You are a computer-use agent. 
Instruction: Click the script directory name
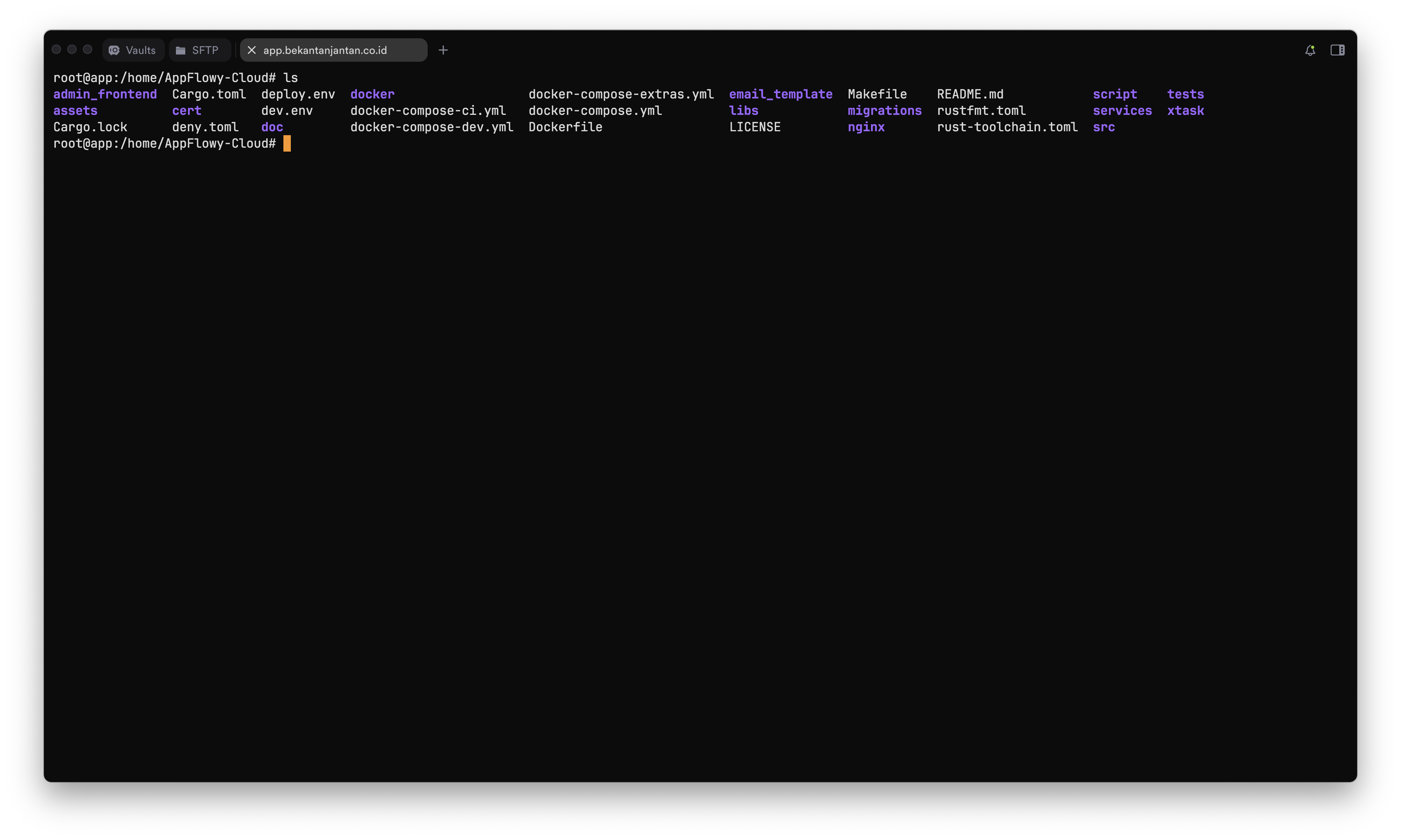tap(1115, 95)
